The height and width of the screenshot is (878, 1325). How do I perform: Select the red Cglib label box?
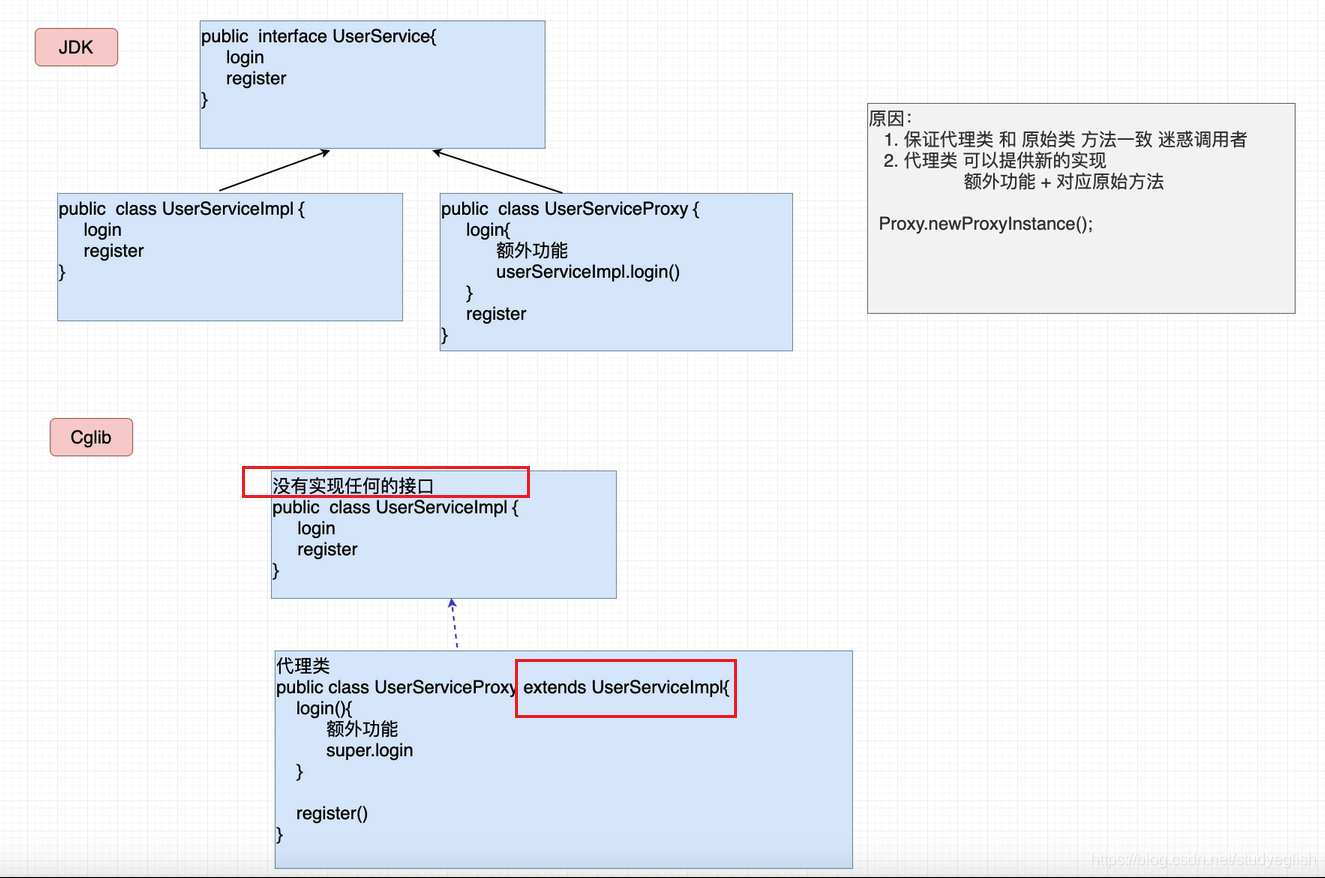point(91,437)
